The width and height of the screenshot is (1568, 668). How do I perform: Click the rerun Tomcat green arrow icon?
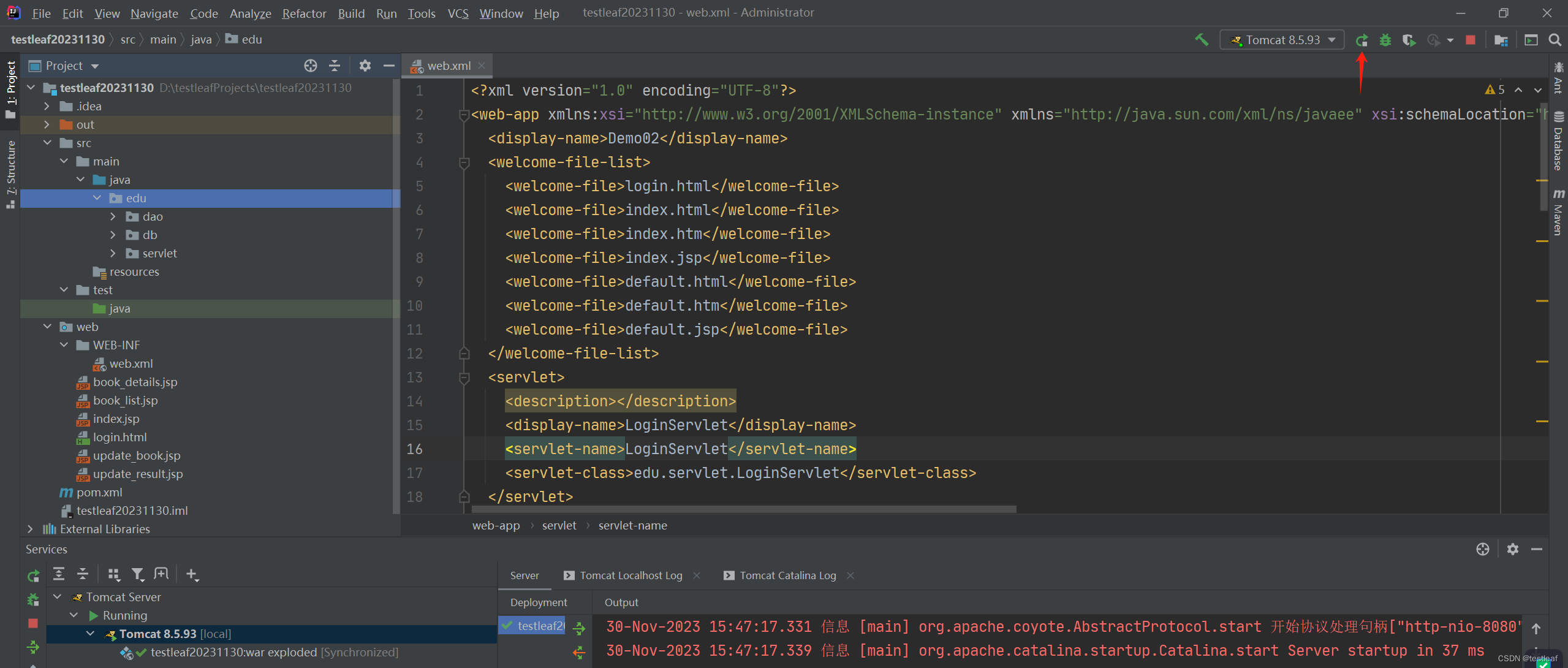point(1362,40)
